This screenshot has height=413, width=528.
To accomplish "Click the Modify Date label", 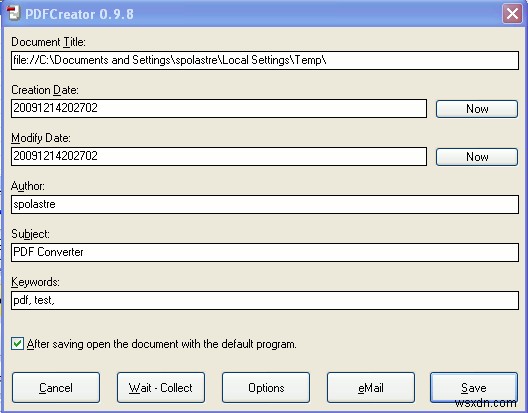I will (41, 138).
